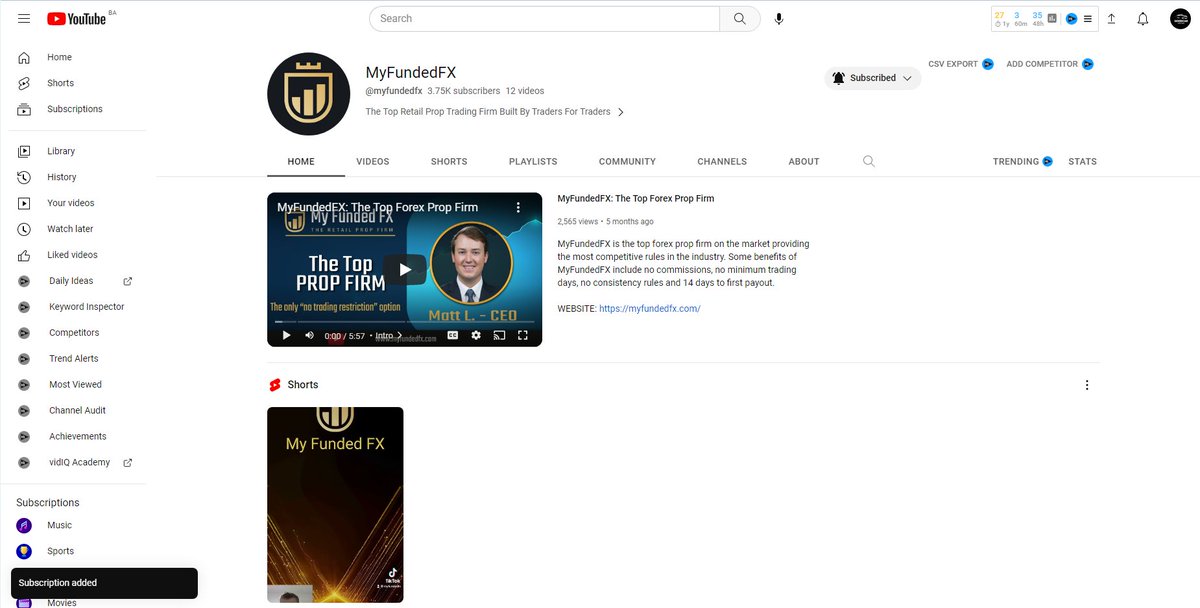Cast the video to a TV

(x=499, y=335)
